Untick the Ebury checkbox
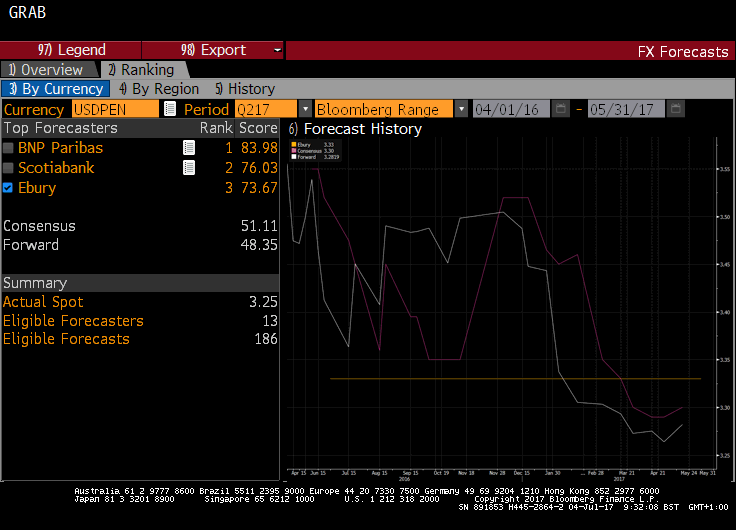 (x=8, y=188)
